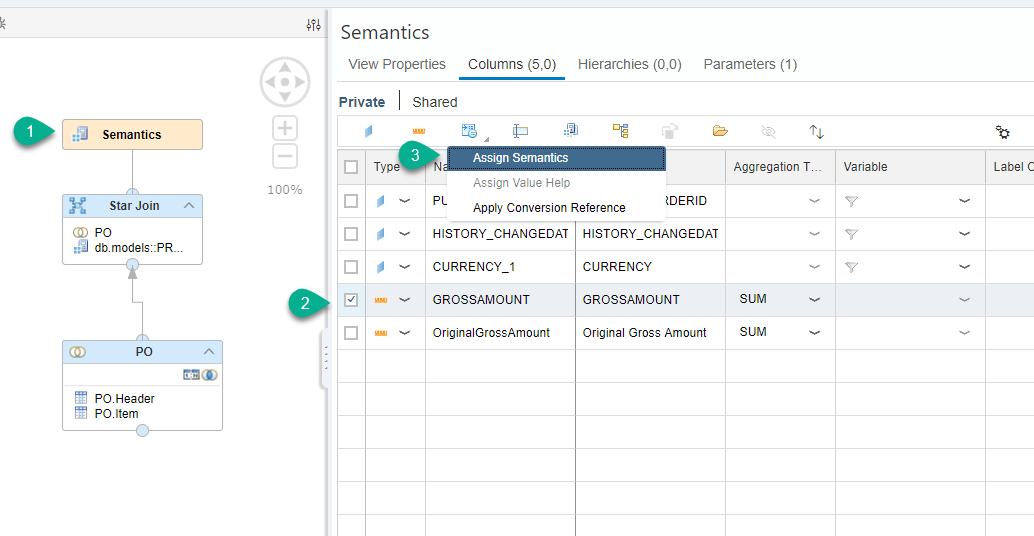Select the Shared columns link
The width and height of the screenshot is (1034, 536).
point(435,102)
